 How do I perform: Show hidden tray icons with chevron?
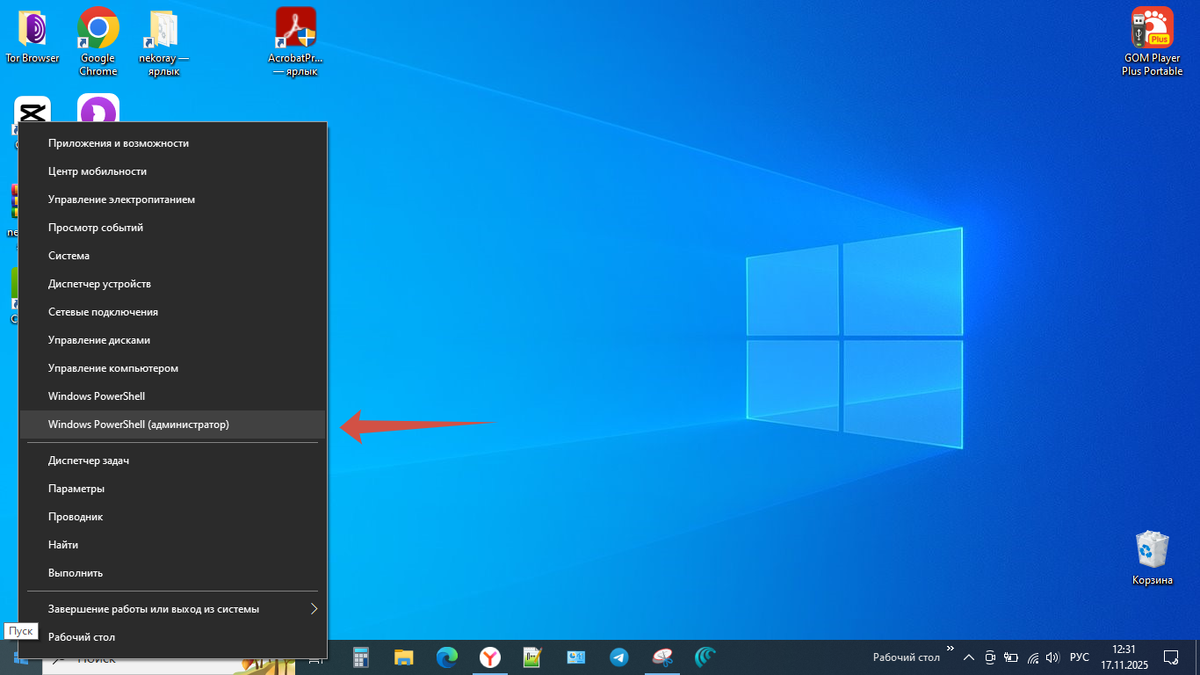click(968, 657)
